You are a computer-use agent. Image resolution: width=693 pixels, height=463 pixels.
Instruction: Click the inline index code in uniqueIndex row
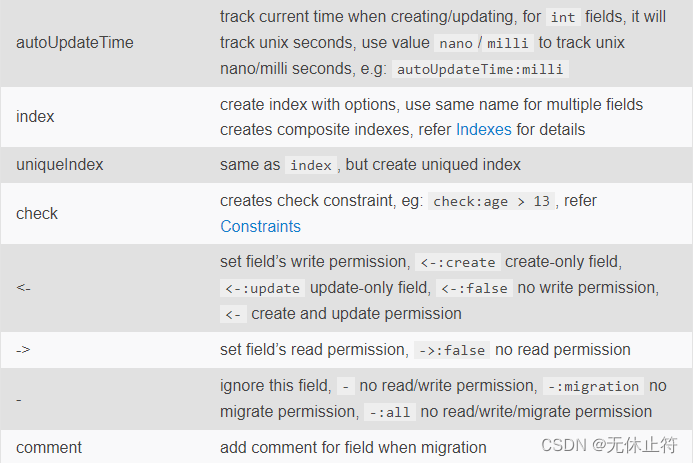[311, 165]
